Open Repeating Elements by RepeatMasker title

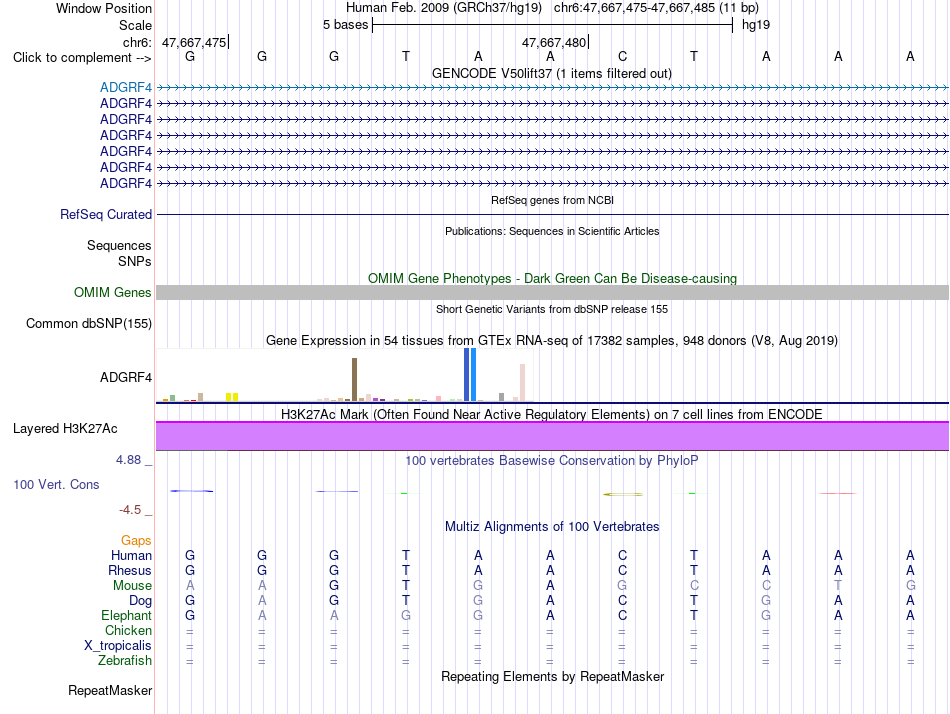point(553,676)
